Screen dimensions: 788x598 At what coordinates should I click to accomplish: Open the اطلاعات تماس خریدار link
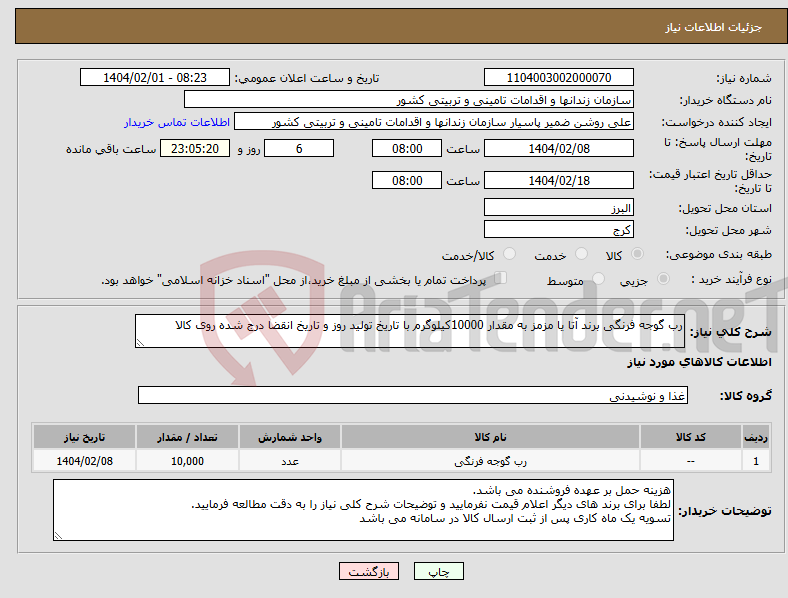pyautogui.click(x=177, y=122)
